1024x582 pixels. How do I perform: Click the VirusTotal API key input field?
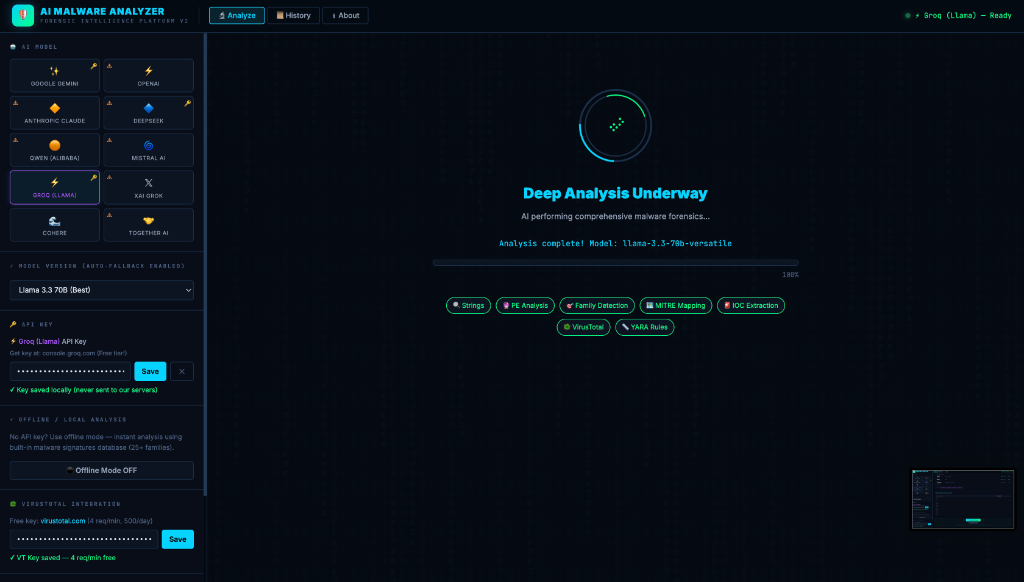pyautogui.click(x=84, y=539)
